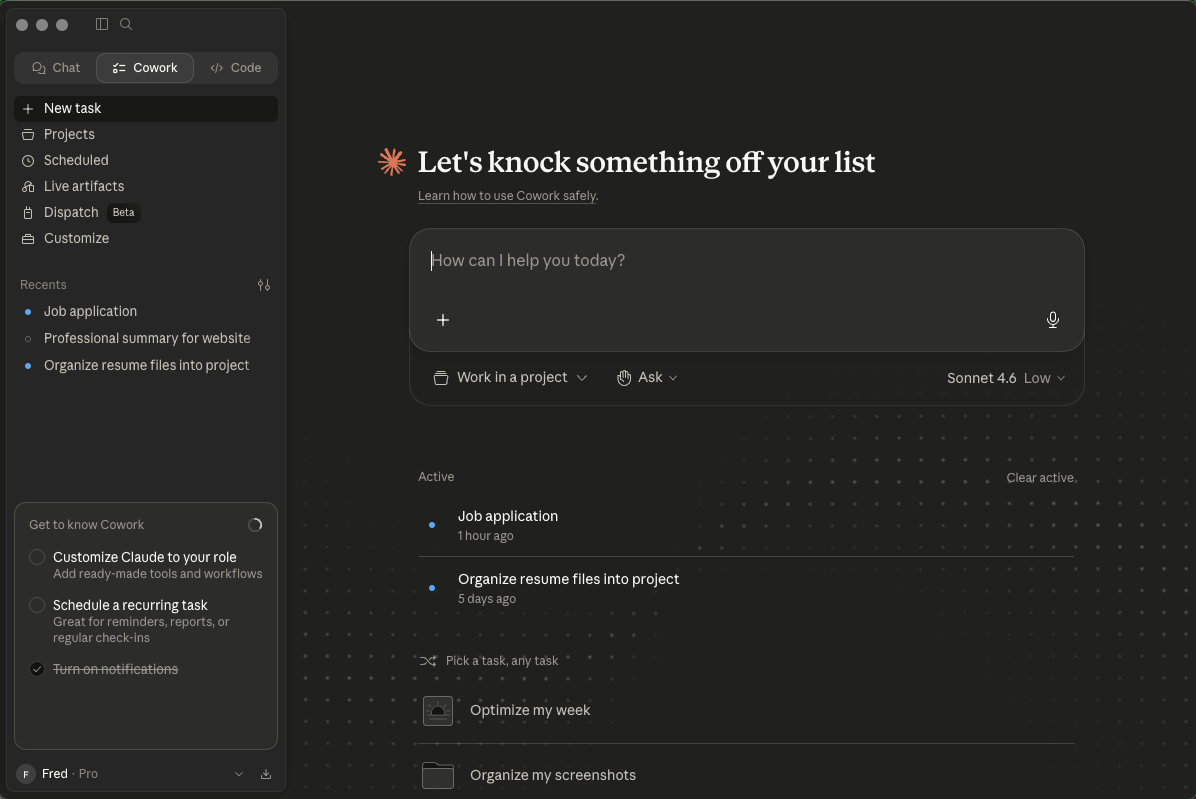Activate the microphone voice input
The image size is (1196, 799).
1053,320
